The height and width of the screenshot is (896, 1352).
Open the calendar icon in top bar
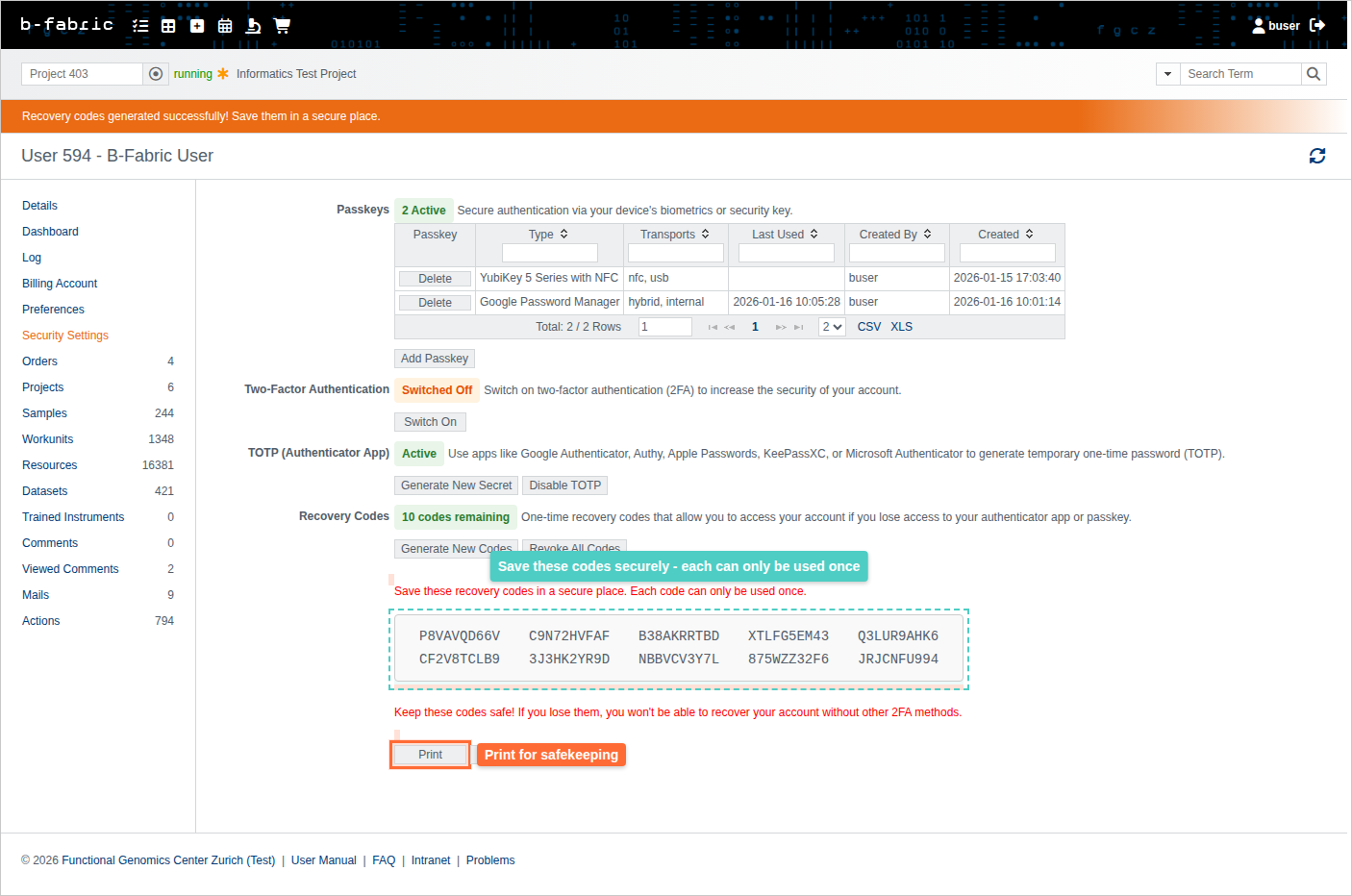[225, 26]
